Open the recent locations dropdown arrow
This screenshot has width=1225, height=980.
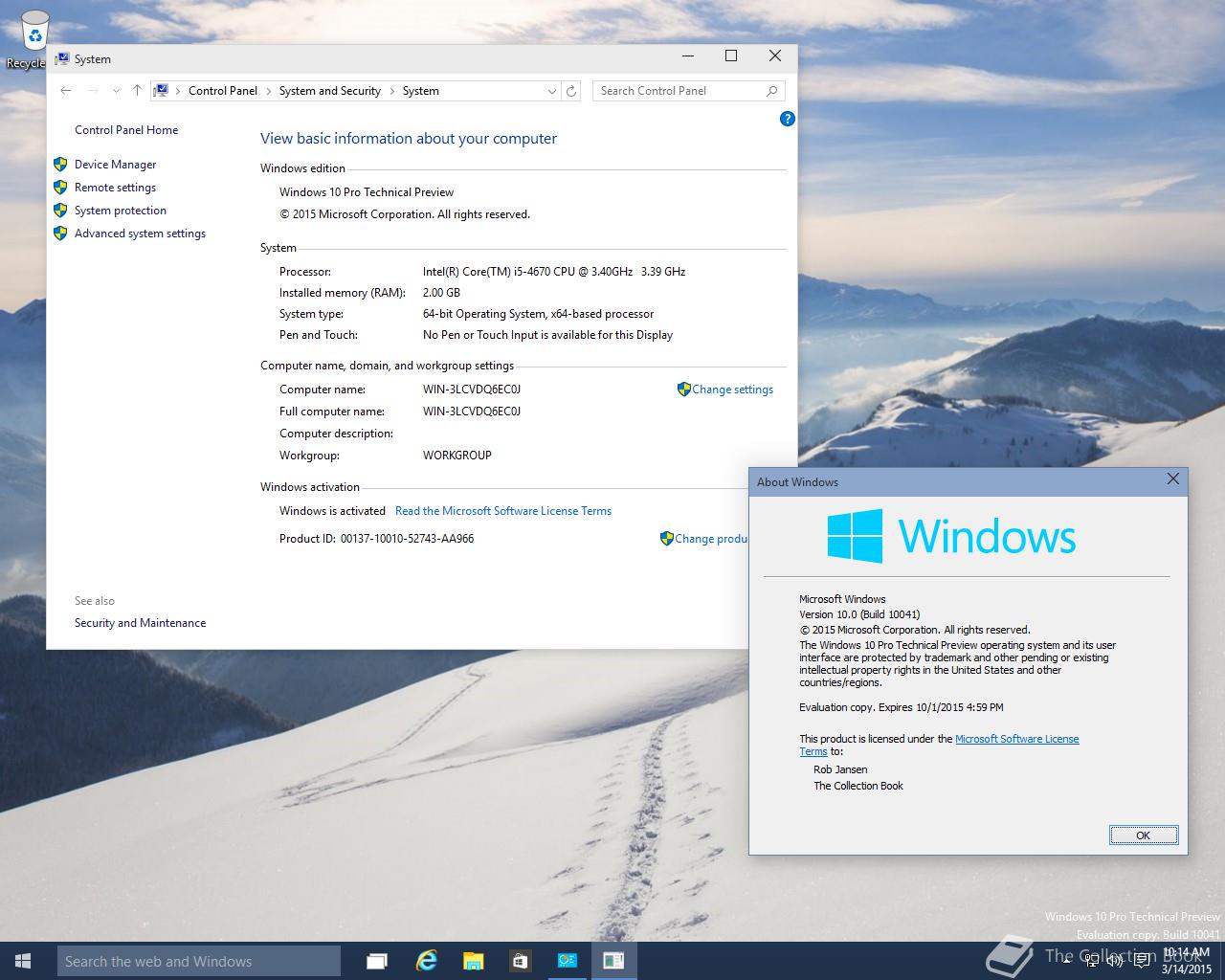[116, 91]
